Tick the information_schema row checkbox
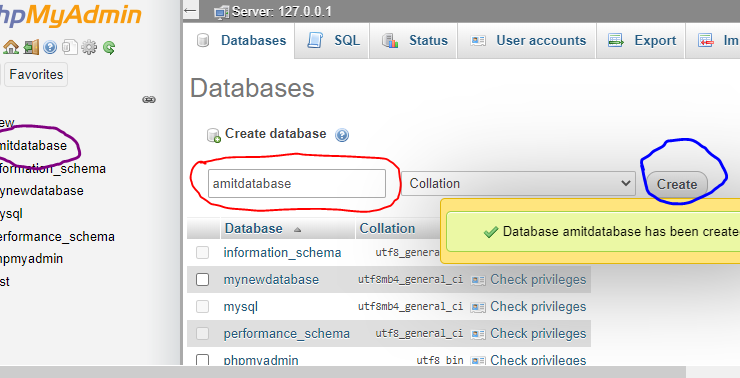Image resolution: width=740 pixels, height=378 pixels. click(202, 252)
